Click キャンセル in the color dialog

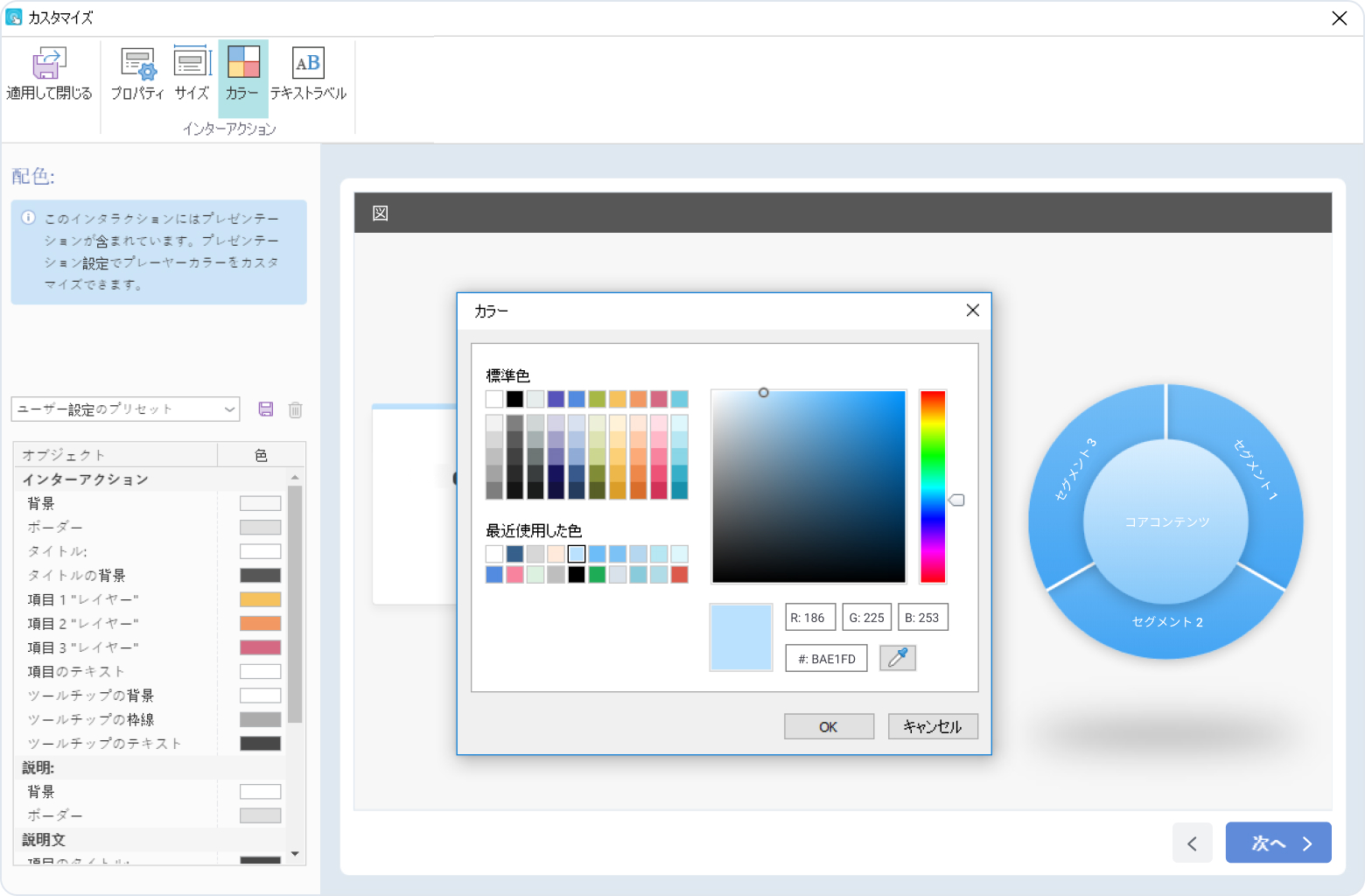[x=933, y=727]
